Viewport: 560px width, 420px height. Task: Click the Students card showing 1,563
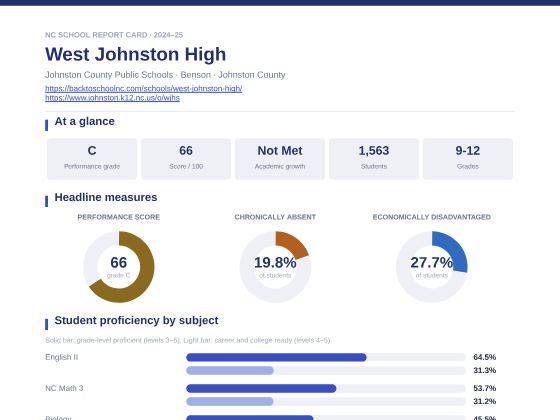click(374, 159)
